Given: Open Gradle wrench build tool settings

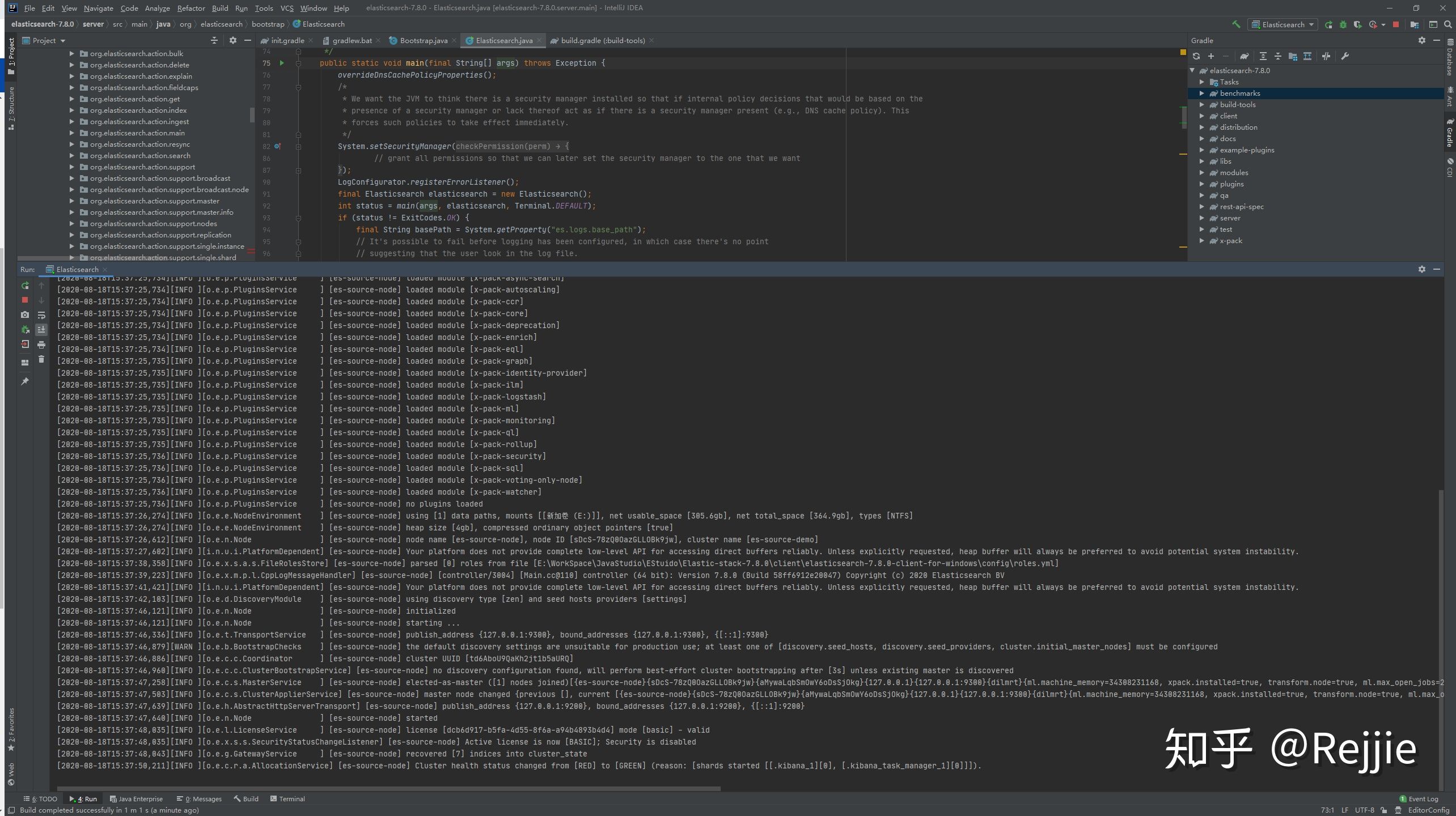Looking at the screenshot, I should click(1345, 56).
